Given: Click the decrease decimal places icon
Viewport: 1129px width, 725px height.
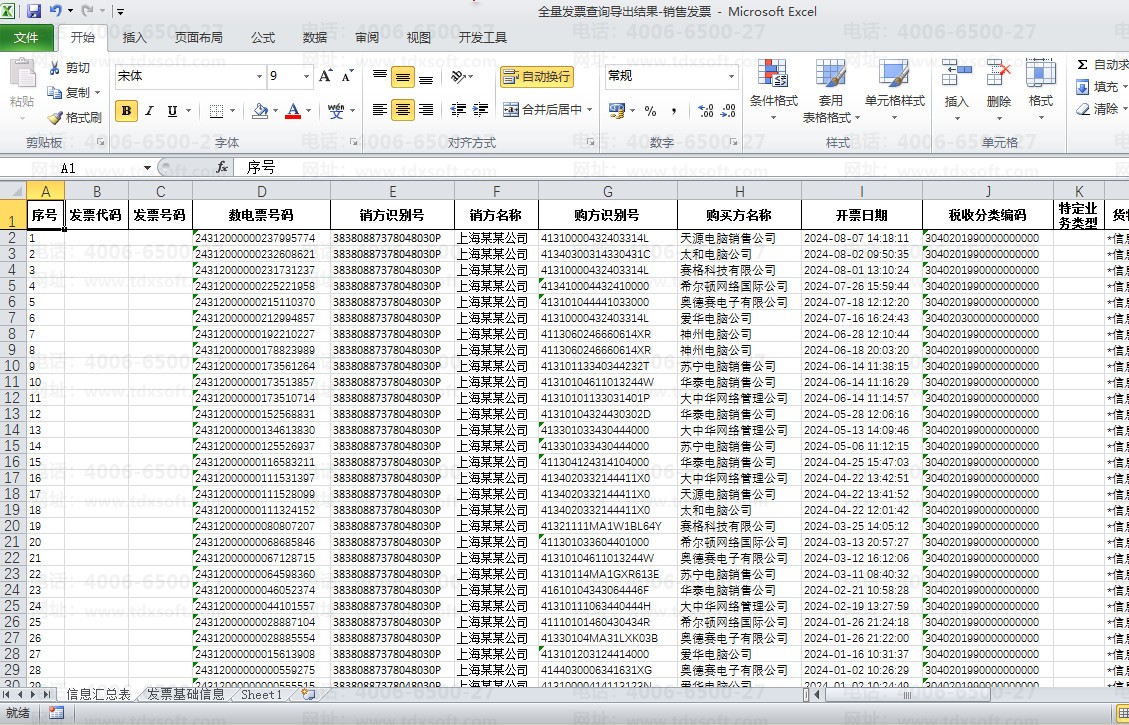Looking at the screenshot, I should (x=729, y=111).
